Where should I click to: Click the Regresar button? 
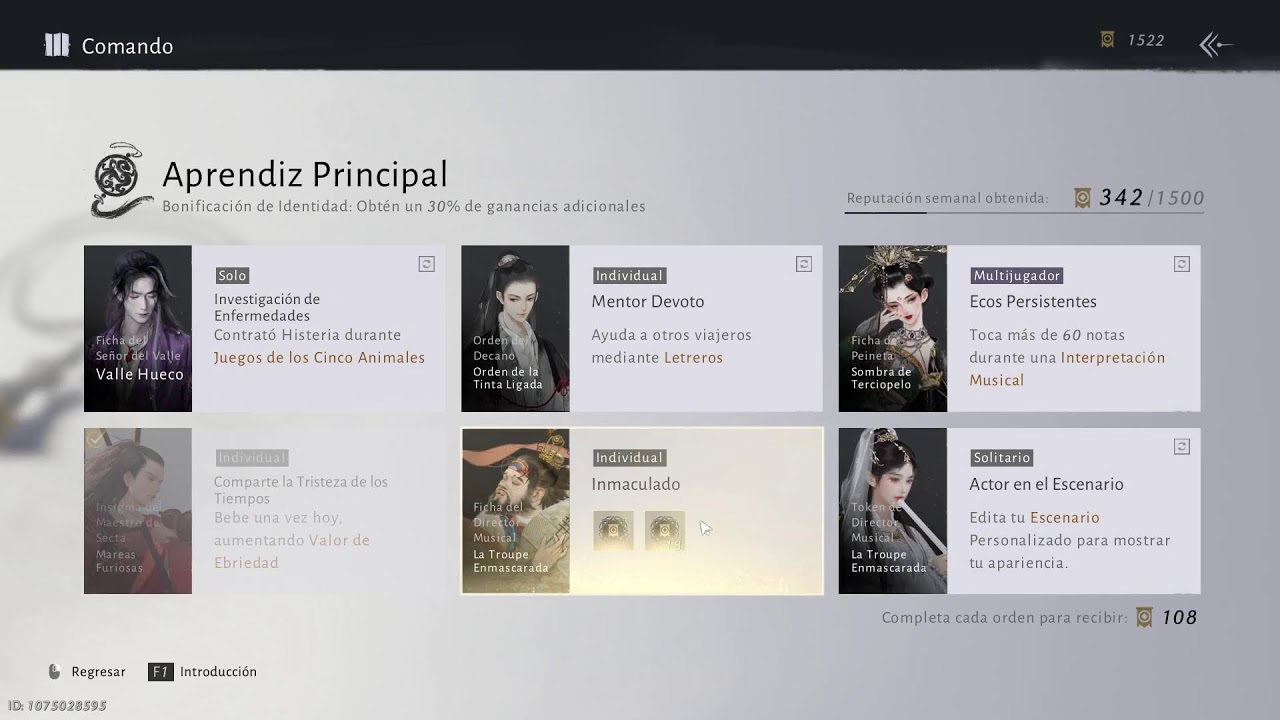click(x=86, y=672)
